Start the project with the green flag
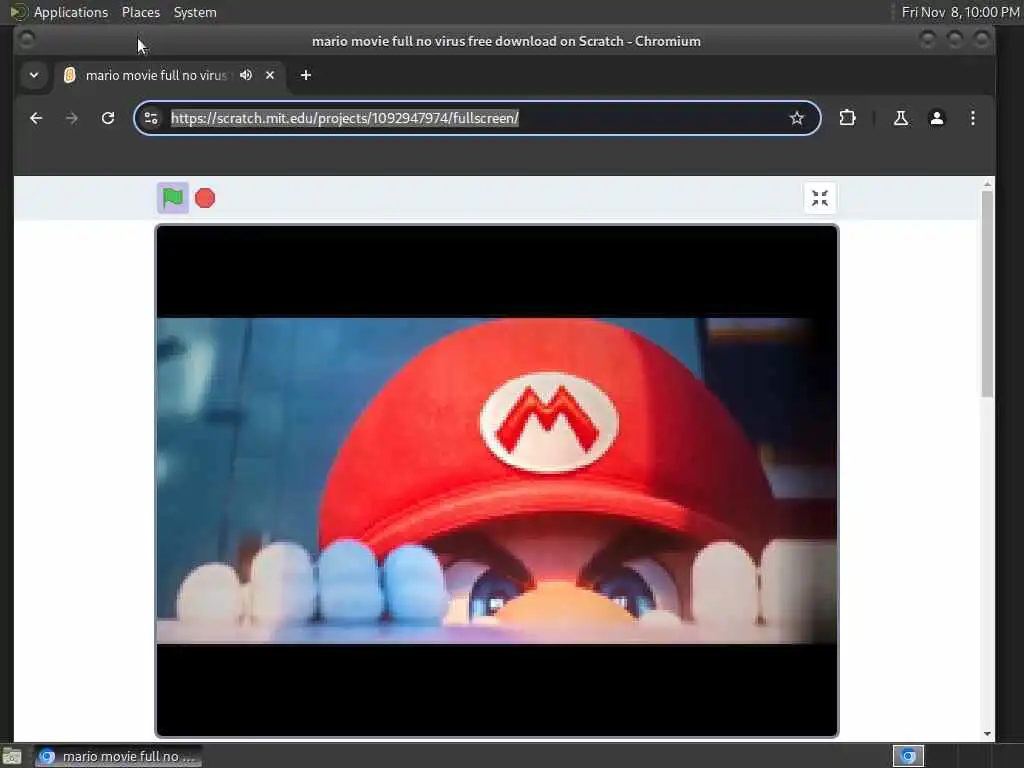 click(x=173, y=198)
